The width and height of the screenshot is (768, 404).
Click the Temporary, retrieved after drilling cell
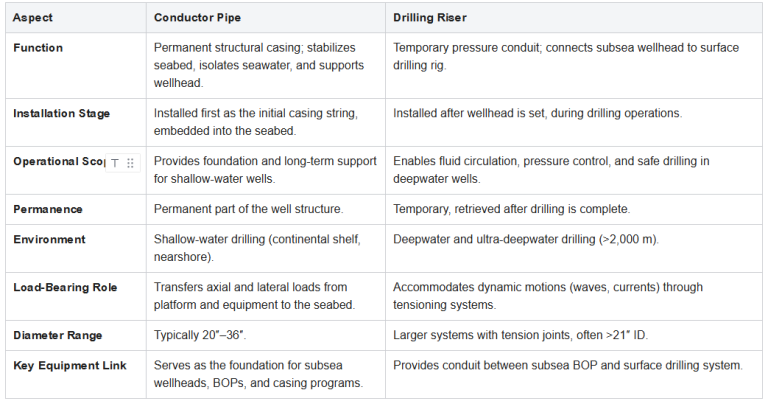coord(512,209)
